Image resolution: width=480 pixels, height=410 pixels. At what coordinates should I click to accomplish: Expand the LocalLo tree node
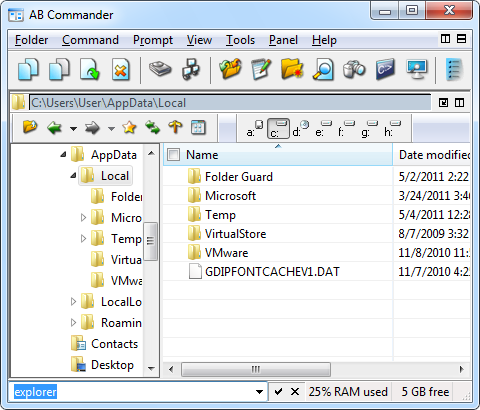(x=73, y=302)
